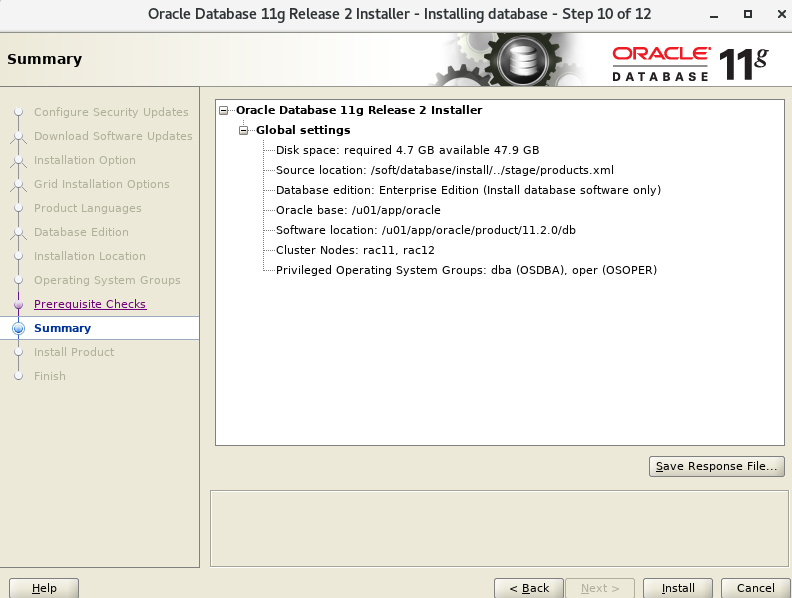
Task: Click the empty message area below the summary
Action: coord(497,526)
